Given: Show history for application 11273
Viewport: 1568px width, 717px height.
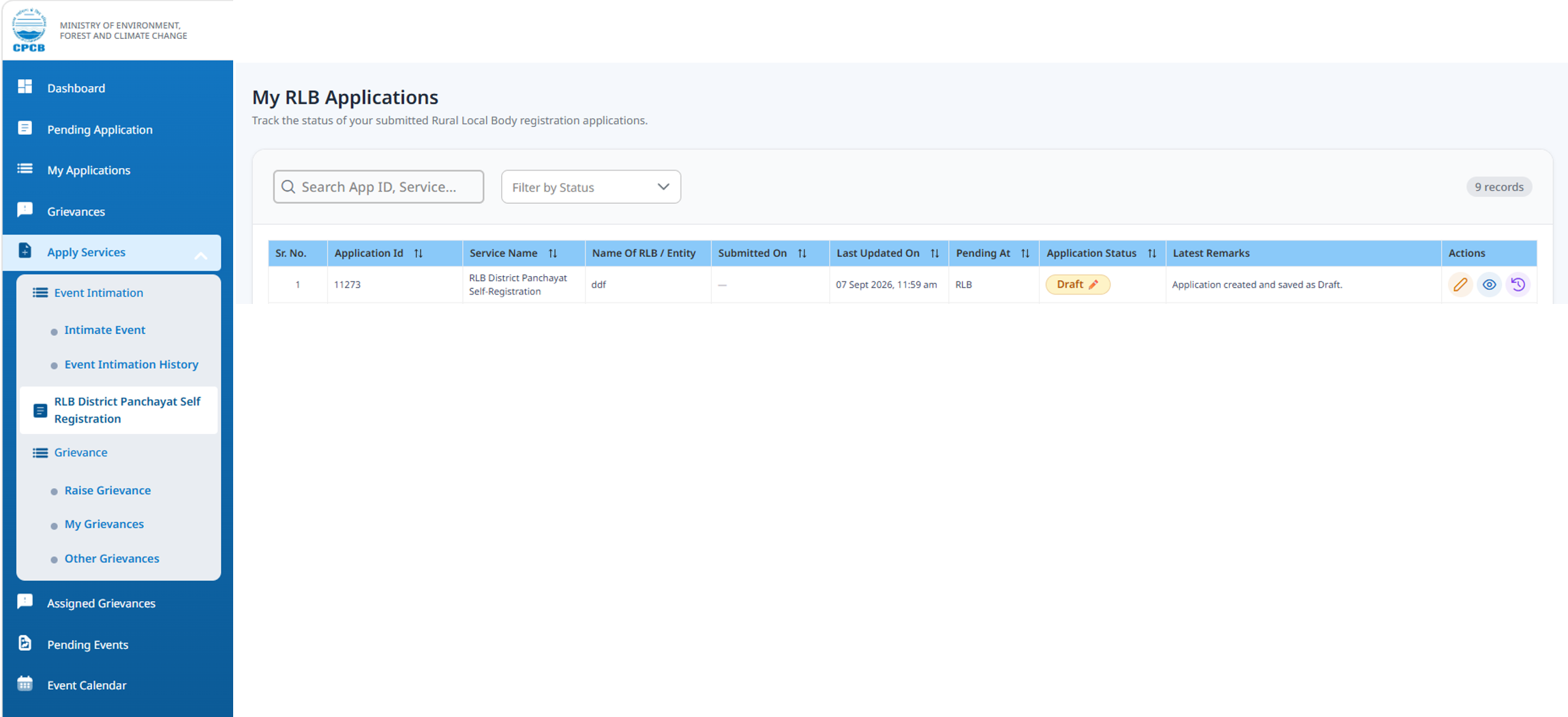Looking at the screenshot, I should 1518,285.
